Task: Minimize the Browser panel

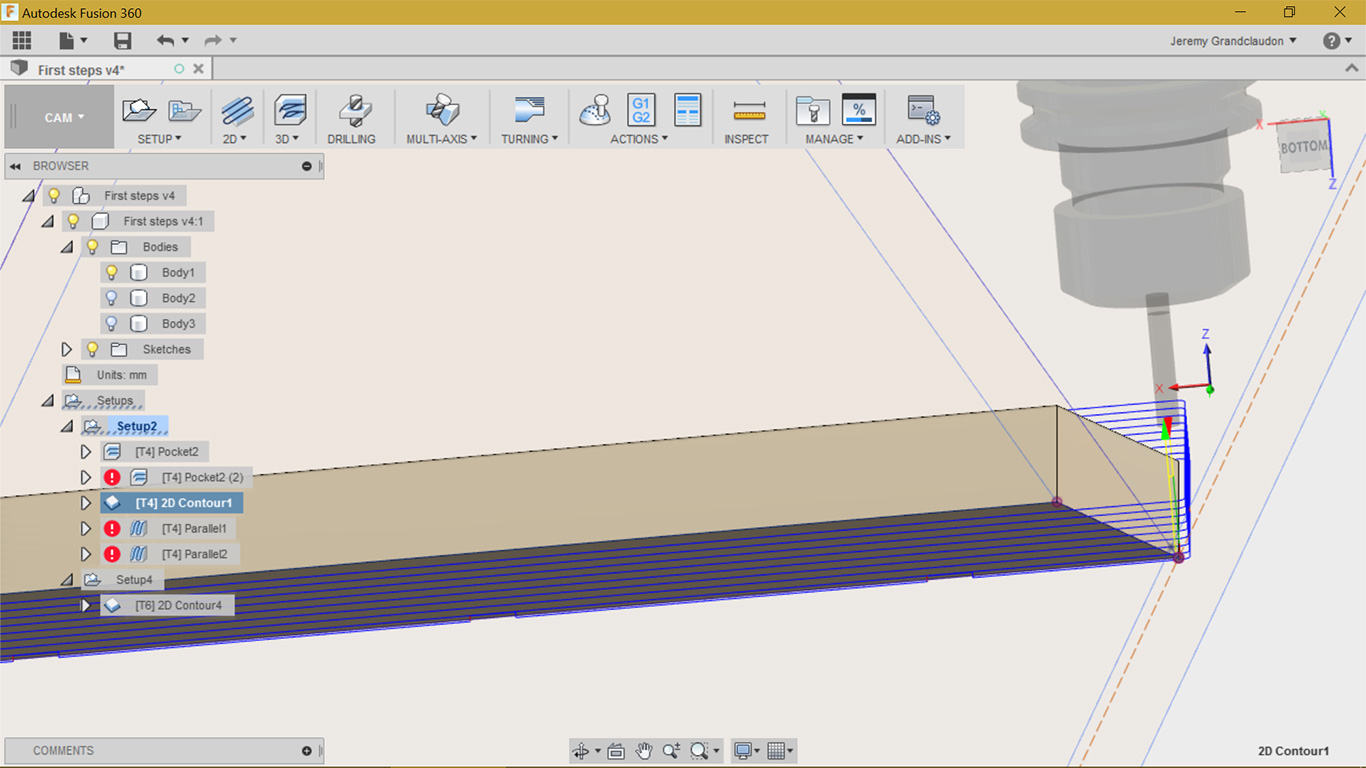Action: tap(307, 166)
